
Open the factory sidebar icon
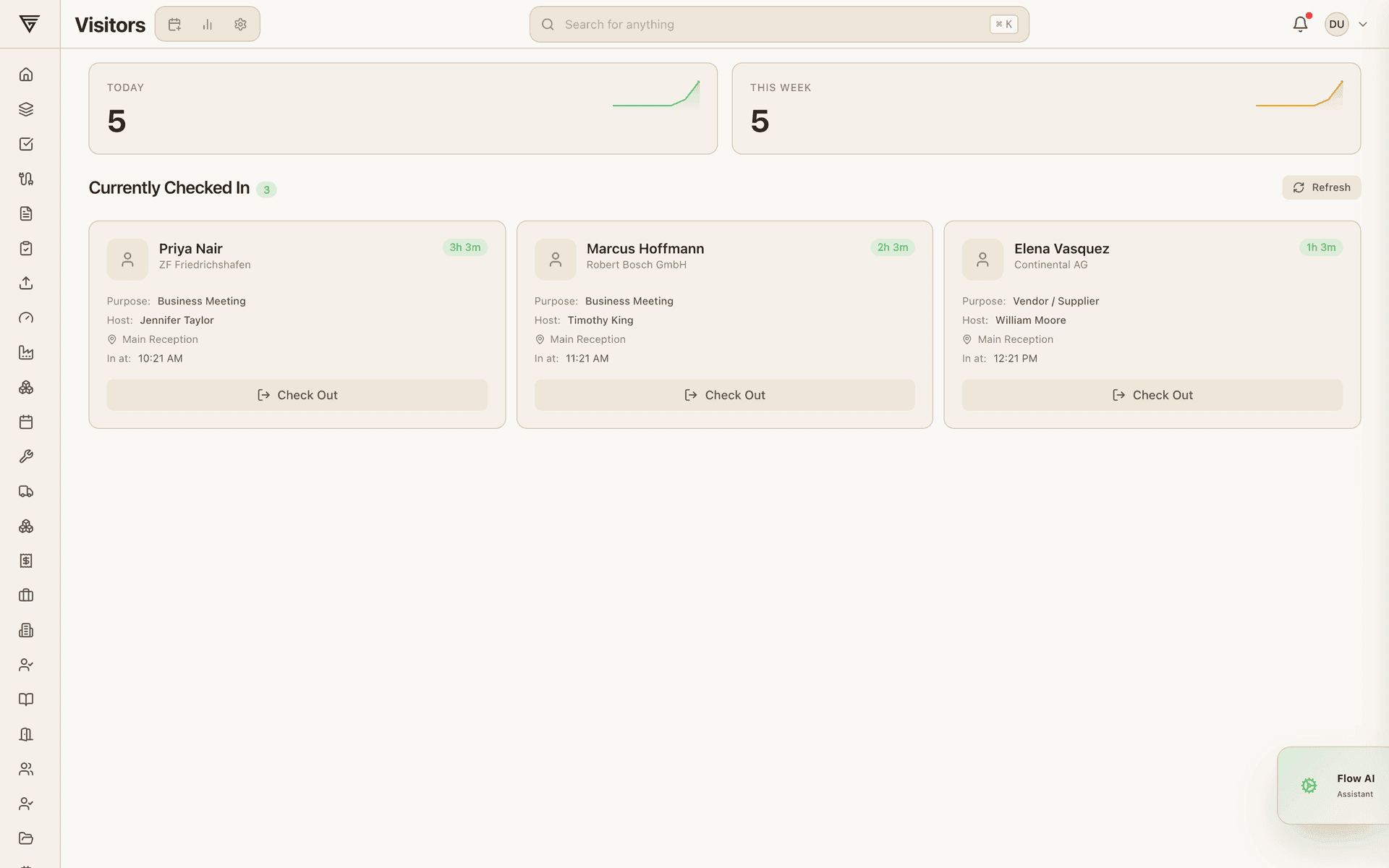[x=26, y=352]
